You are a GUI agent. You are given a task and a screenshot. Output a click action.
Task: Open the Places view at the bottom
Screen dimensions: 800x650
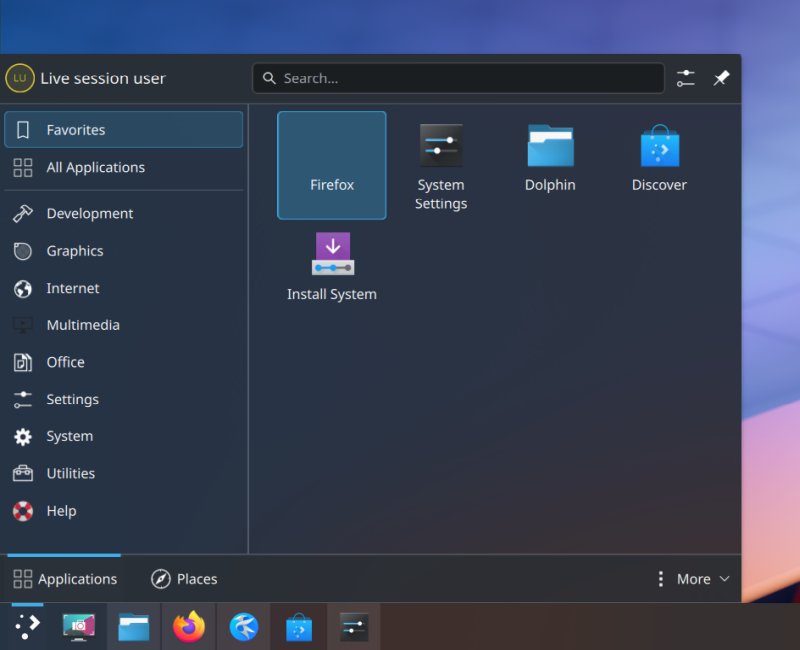pos(183,578)
